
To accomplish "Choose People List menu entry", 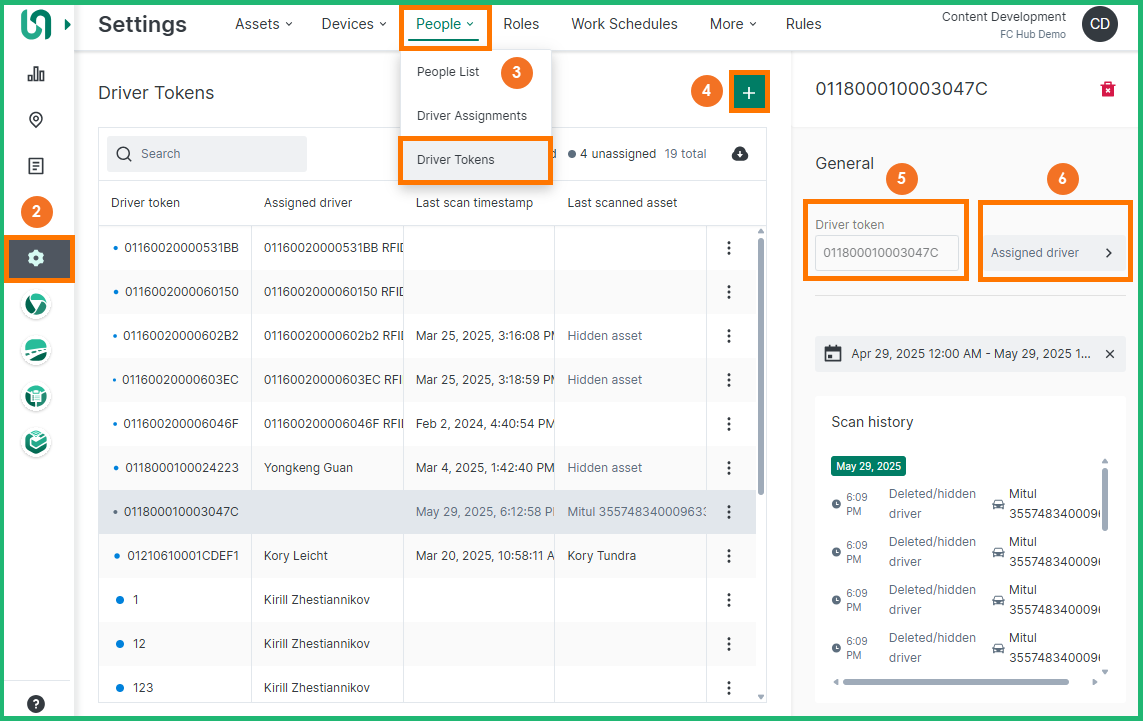I will [448, 72].
